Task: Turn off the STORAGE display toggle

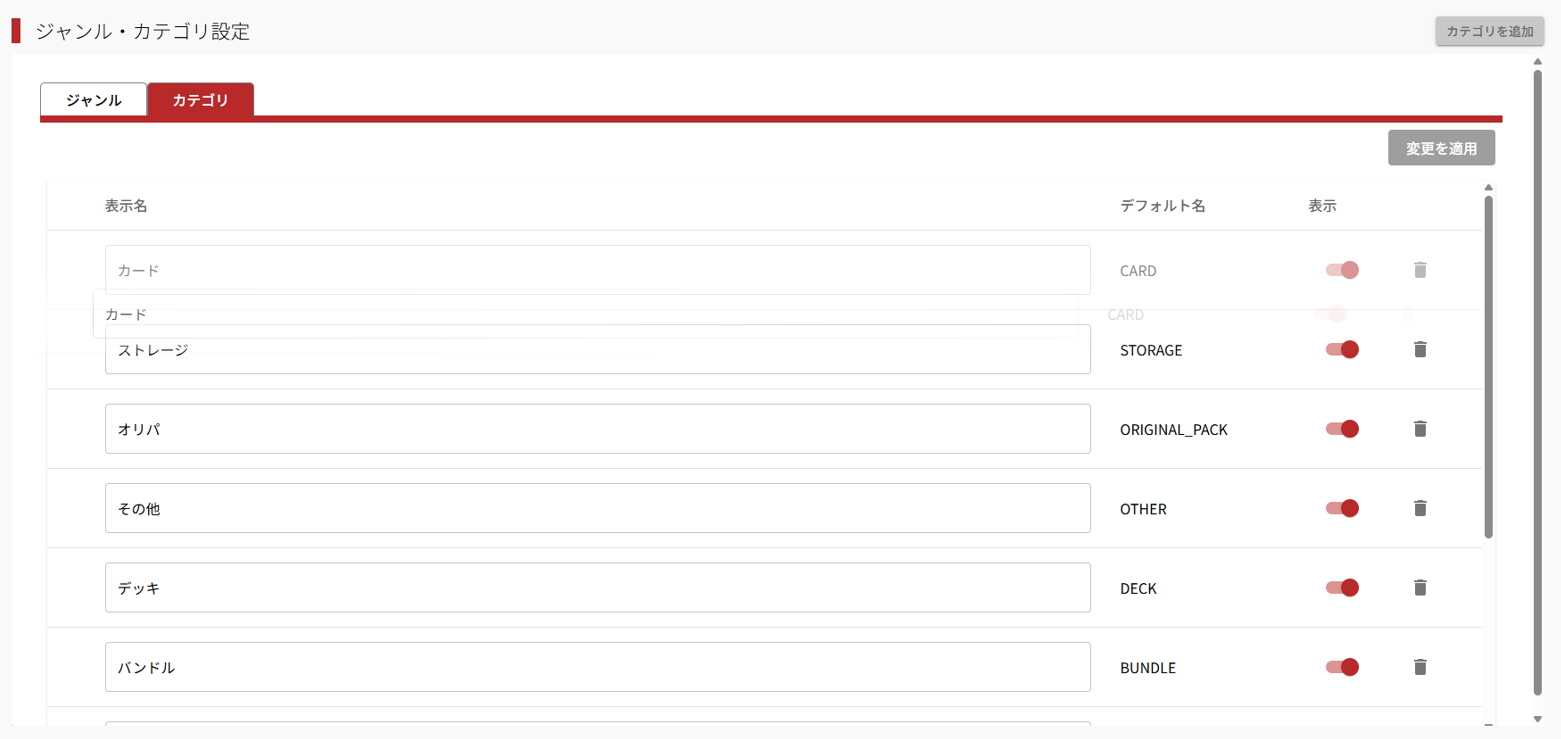Action: click(x=1342, y=349)
